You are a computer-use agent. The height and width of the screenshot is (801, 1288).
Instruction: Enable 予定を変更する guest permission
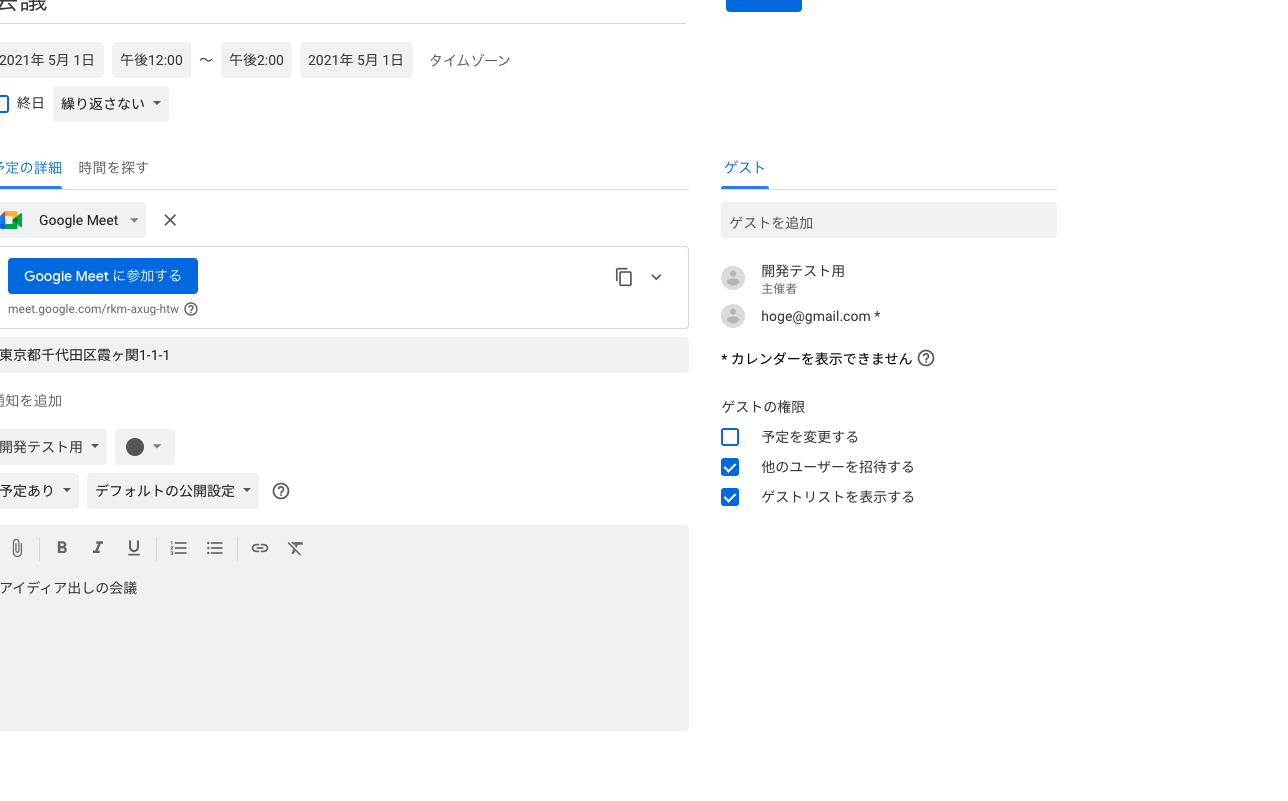click(x=730, y=437)
